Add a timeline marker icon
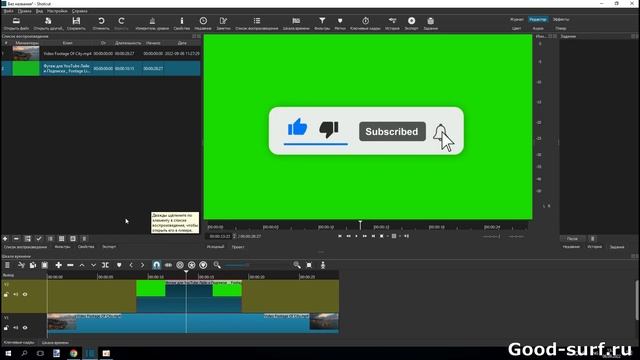640x360 pixels. [119, 265]
